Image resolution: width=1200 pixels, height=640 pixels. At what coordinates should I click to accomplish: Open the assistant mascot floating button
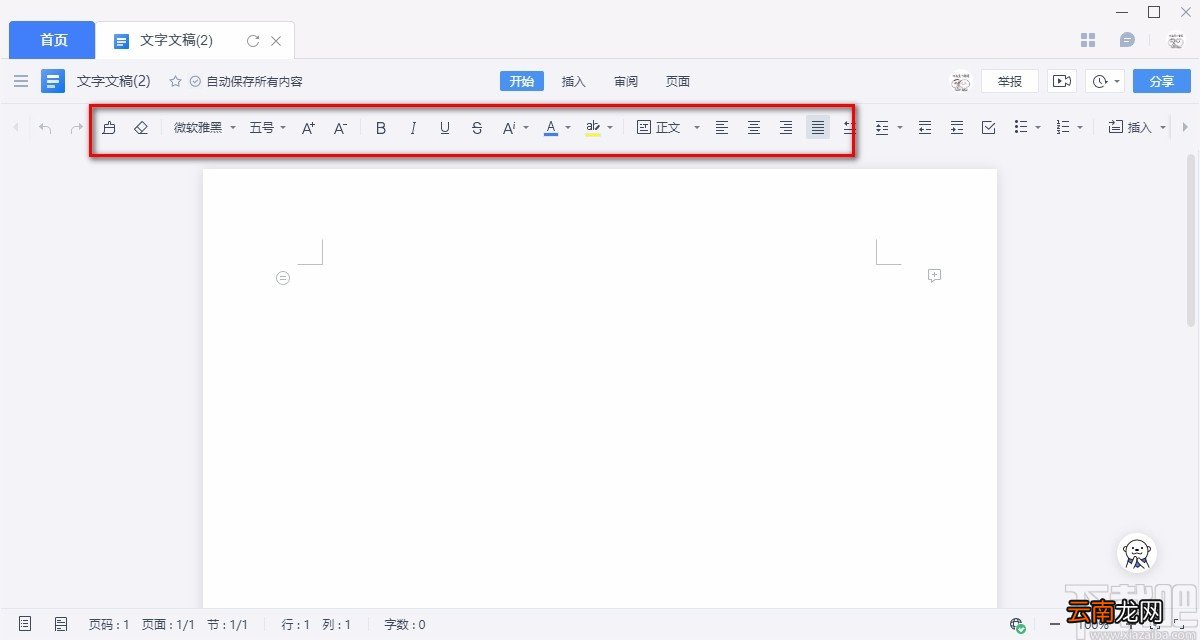click(1137, 554)
